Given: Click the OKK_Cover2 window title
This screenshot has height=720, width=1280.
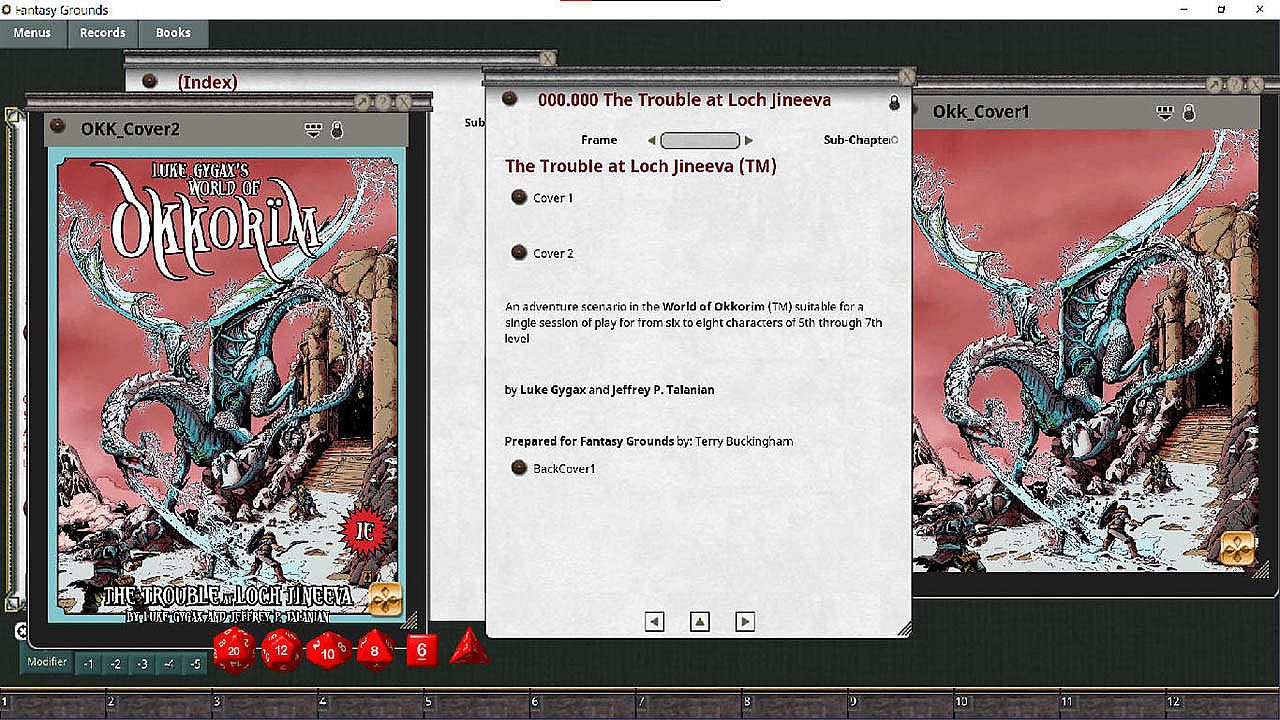Looking at the screenshot, I should pos(130,129).
